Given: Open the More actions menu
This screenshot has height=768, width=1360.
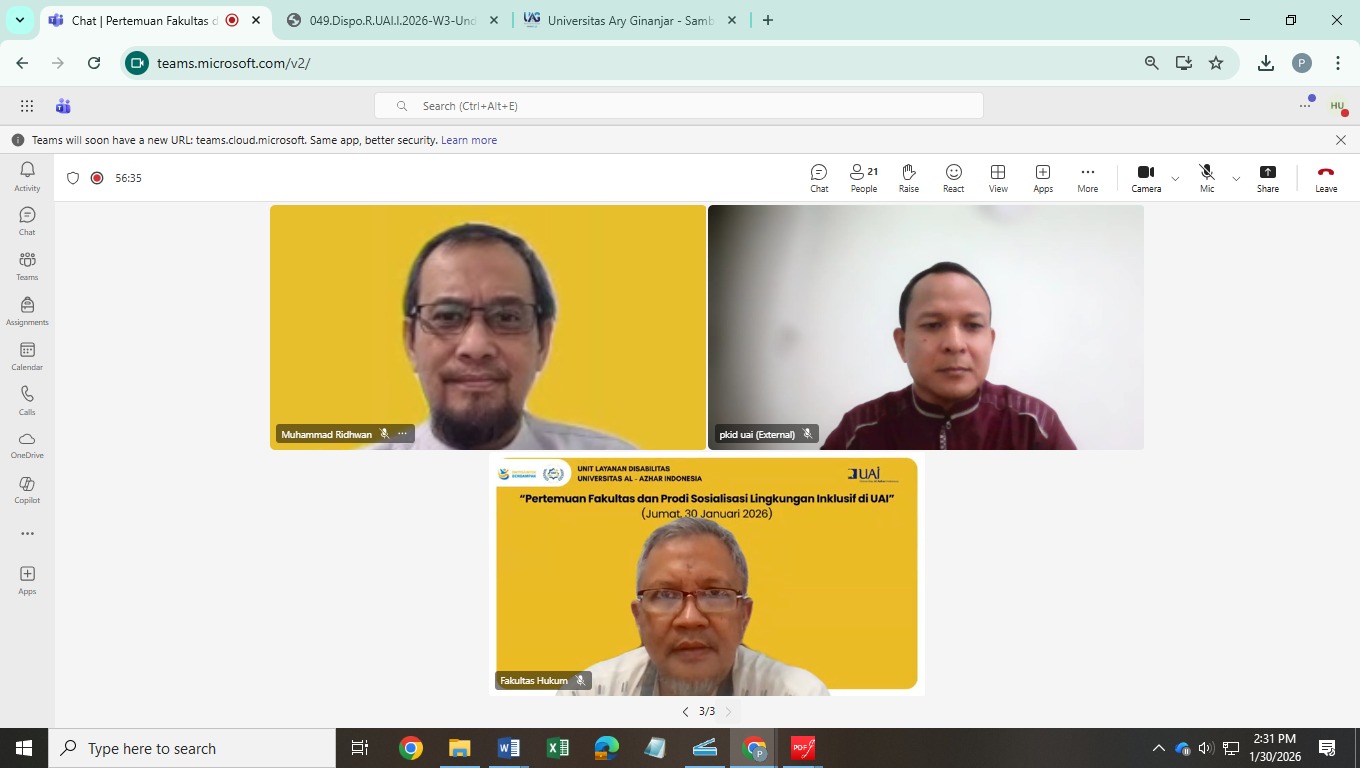Looking at the screenshot, I should click(x=1087, y=178).
